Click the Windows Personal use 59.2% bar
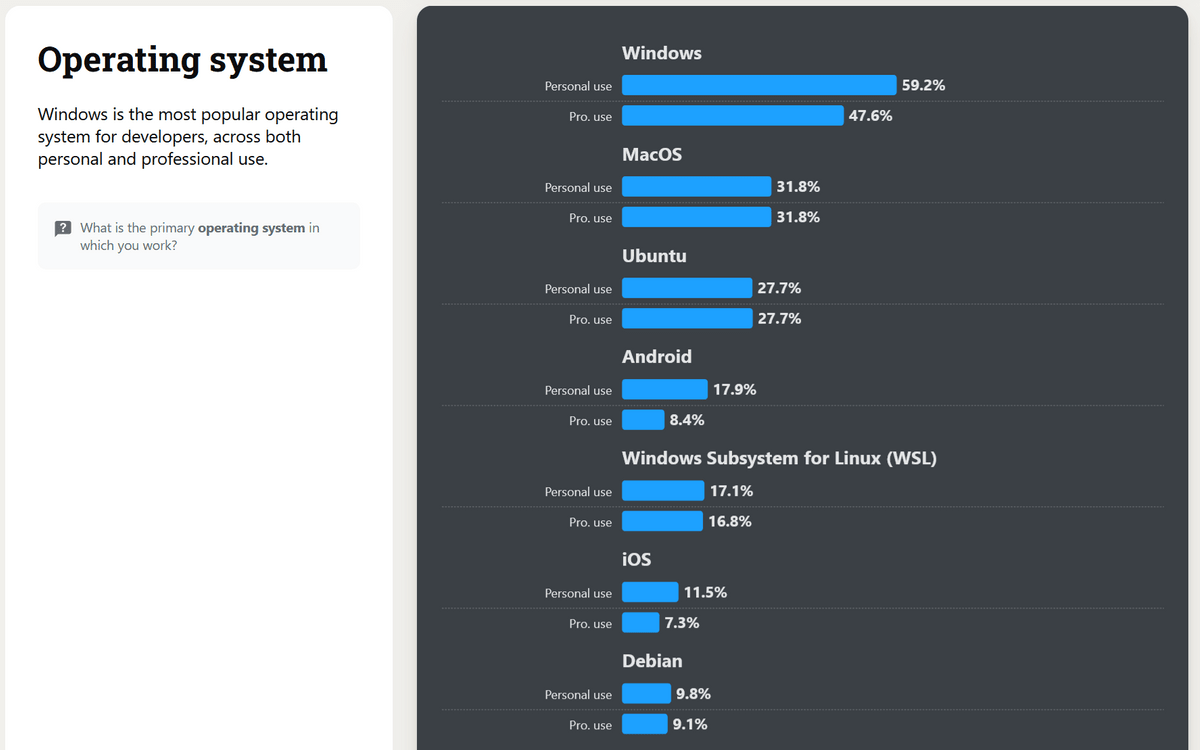 pos(758,85)
